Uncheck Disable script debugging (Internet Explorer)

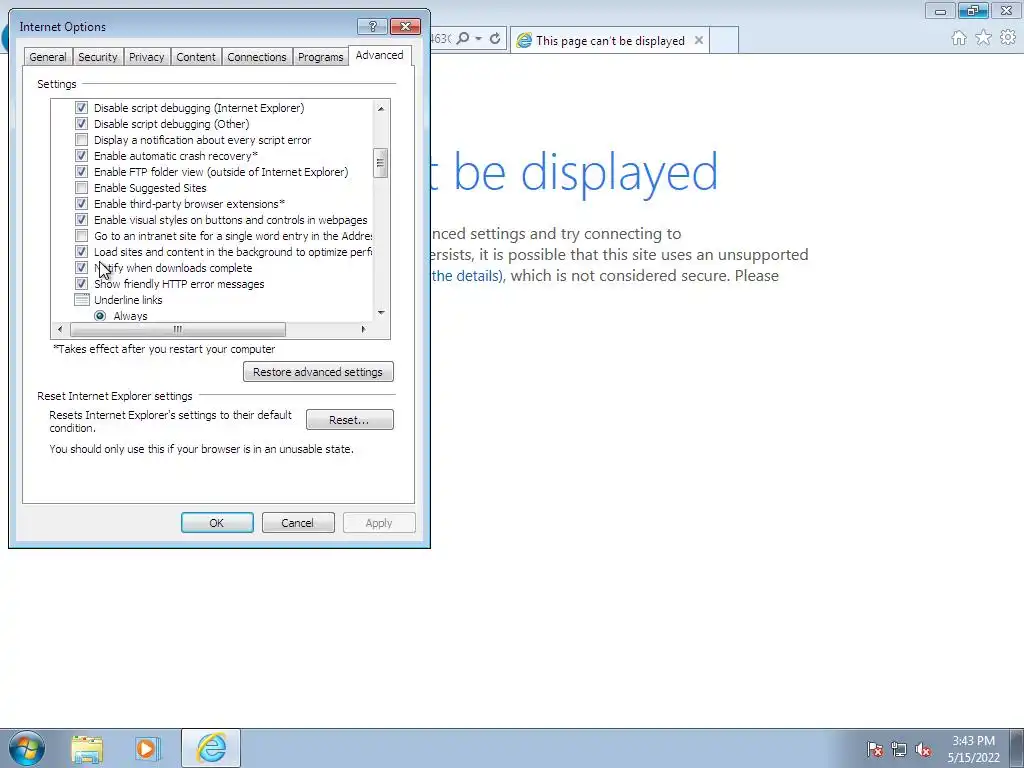81,108
